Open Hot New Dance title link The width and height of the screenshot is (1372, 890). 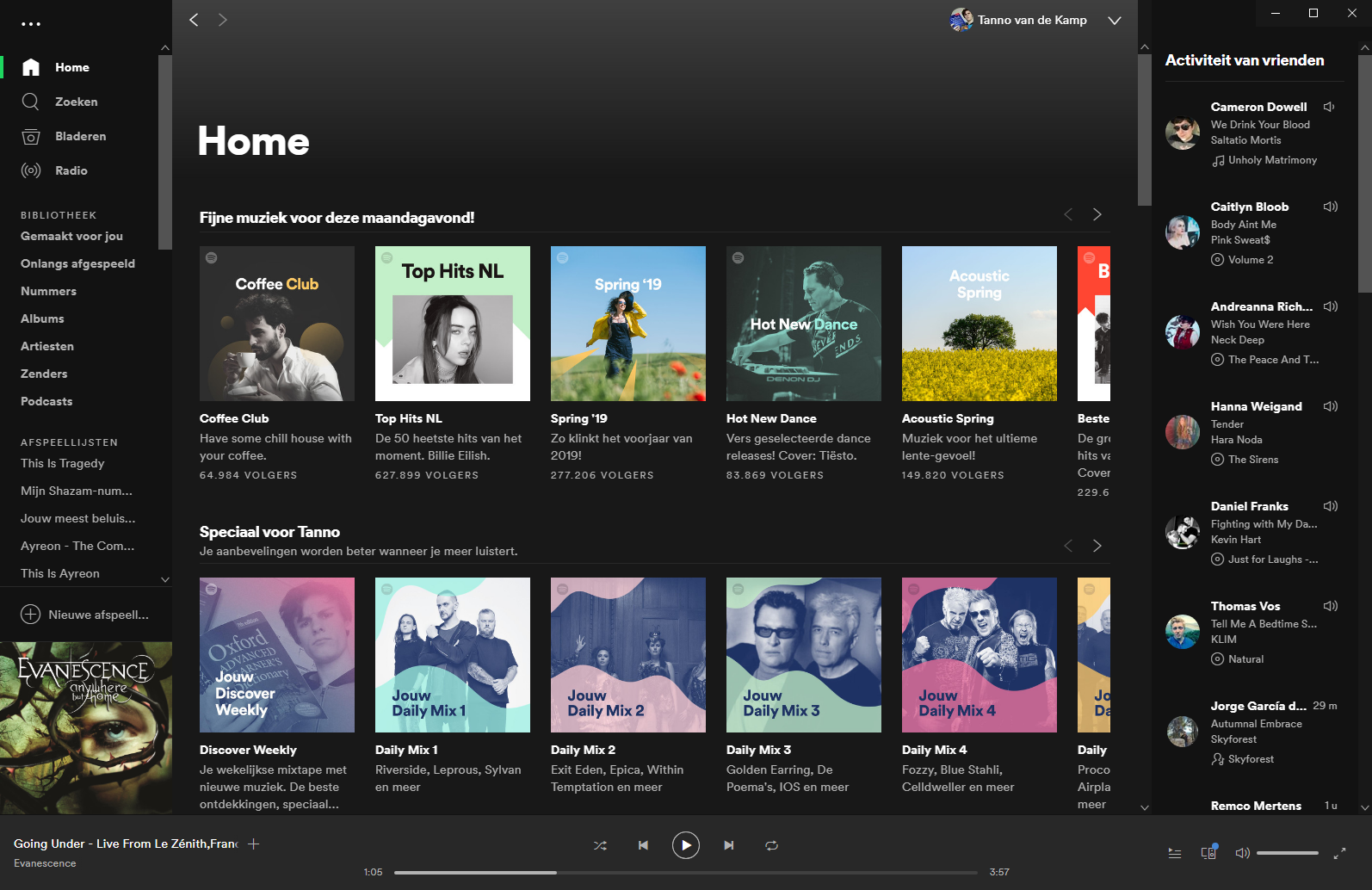[x=771, y=418]
